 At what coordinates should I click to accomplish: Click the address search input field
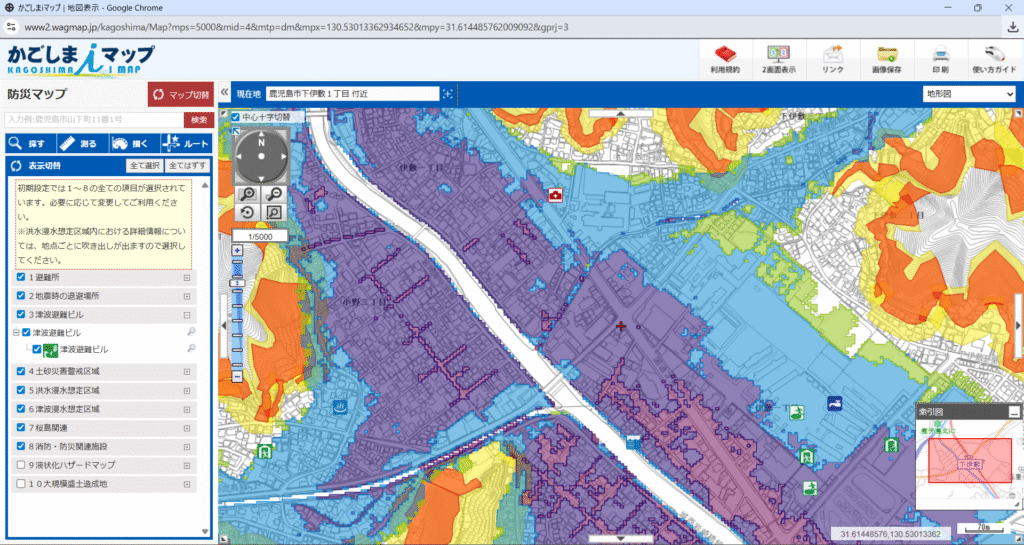pos(94,120)
